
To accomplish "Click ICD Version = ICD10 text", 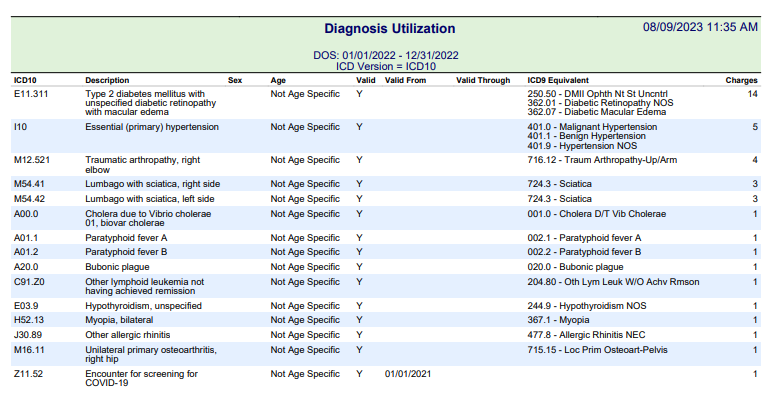I will coord(386,66).
